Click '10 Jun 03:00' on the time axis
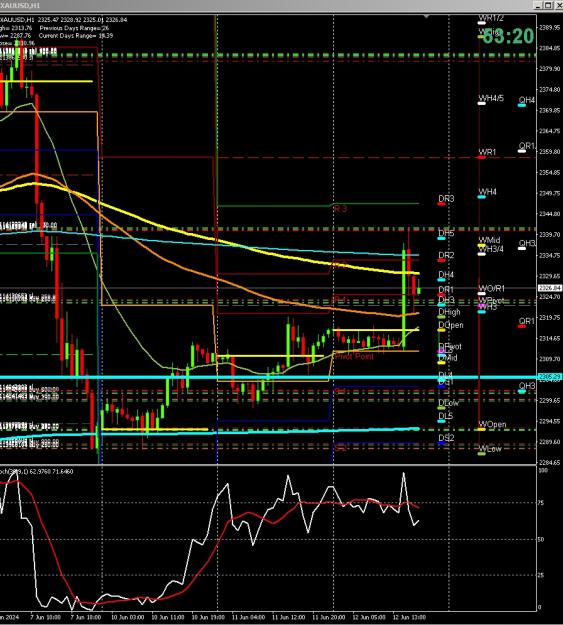The width and height of the screenshot is (563, 625). pyautogui.click(x=127, y=617)
